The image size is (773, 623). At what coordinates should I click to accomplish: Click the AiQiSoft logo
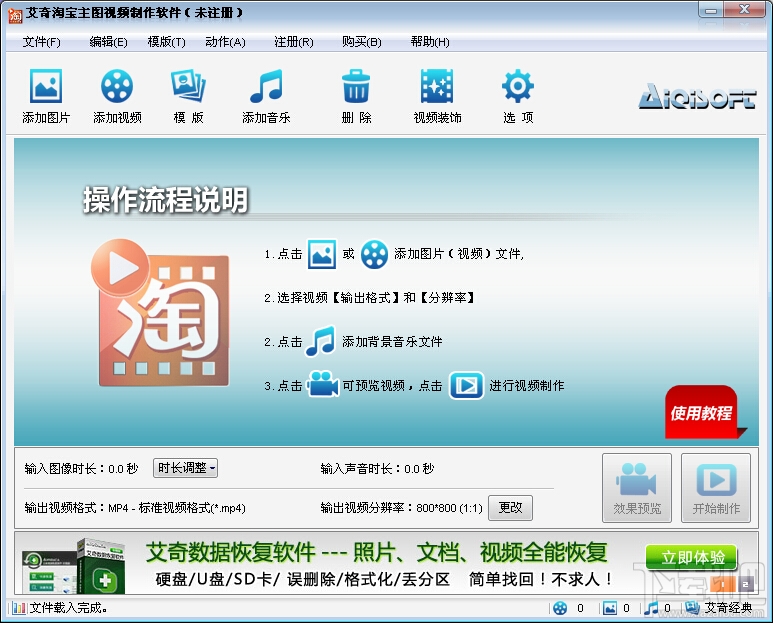[x=697, y=96]
